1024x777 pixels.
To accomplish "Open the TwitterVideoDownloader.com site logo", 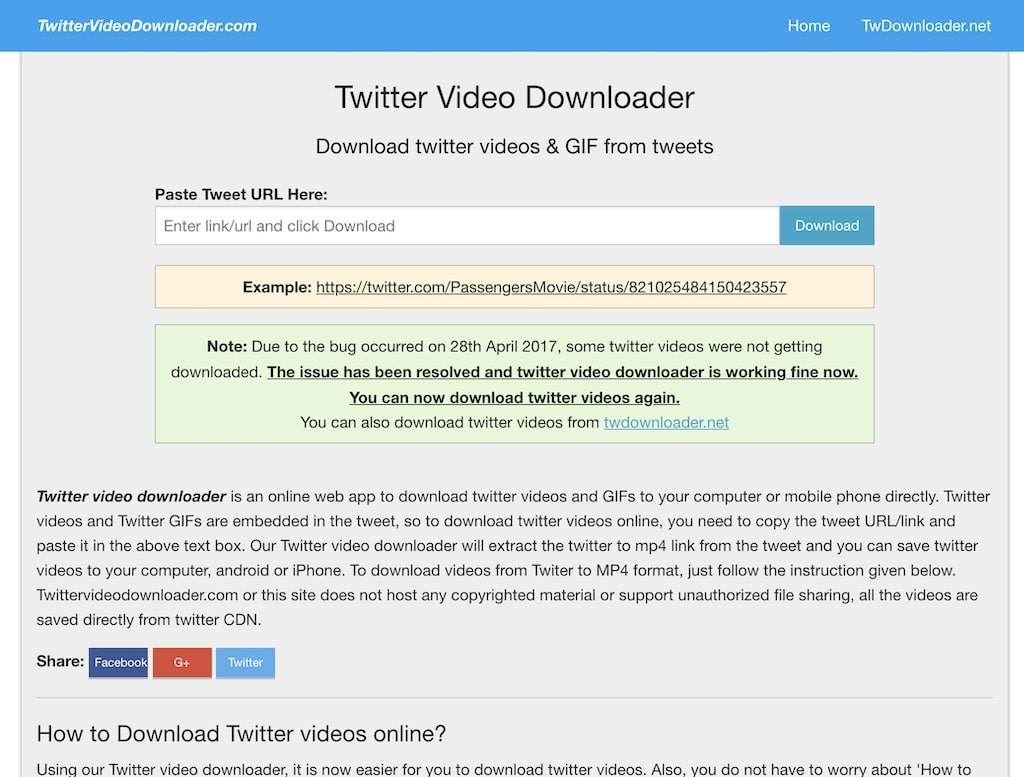I will point(147,26).
